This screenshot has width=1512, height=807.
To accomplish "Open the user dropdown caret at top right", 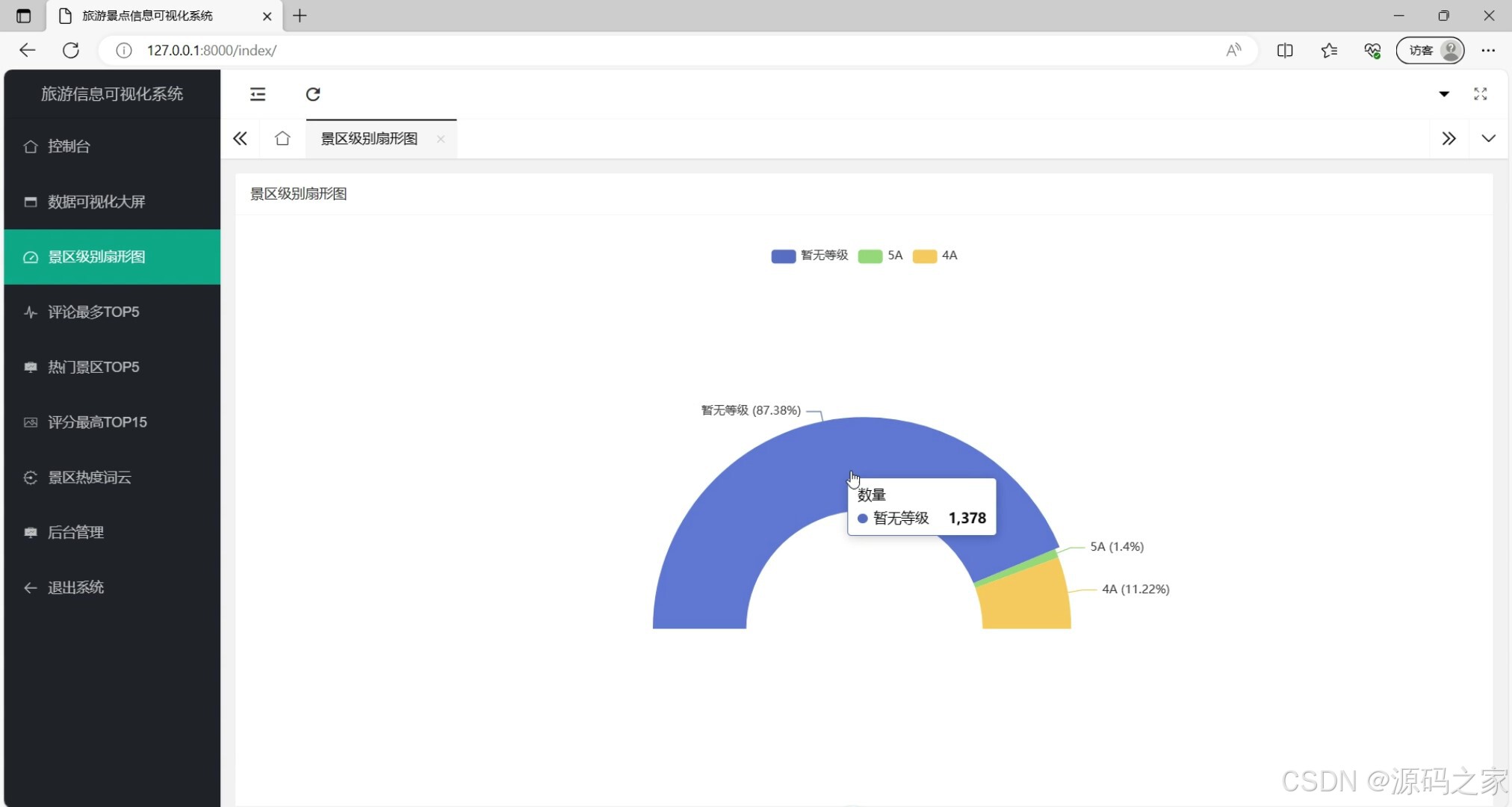I will point(1443,94).
